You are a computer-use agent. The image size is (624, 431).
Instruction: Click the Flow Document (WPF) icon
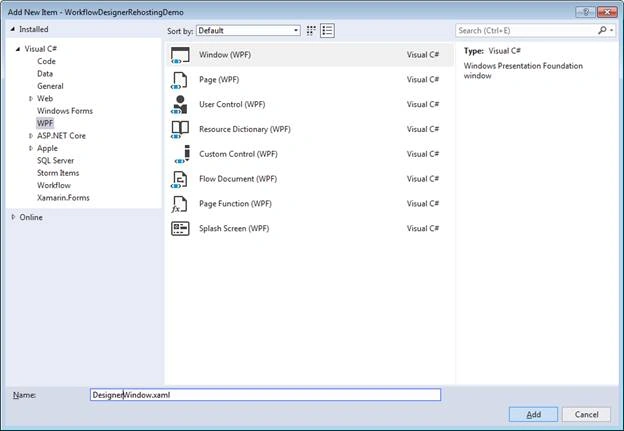(x=179, y=179)
